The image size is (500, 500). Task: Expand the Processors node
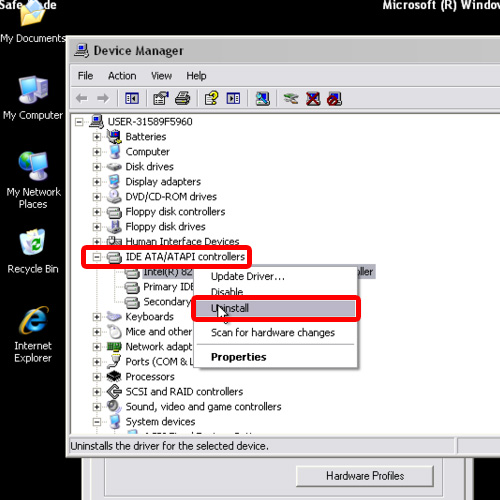97,377
